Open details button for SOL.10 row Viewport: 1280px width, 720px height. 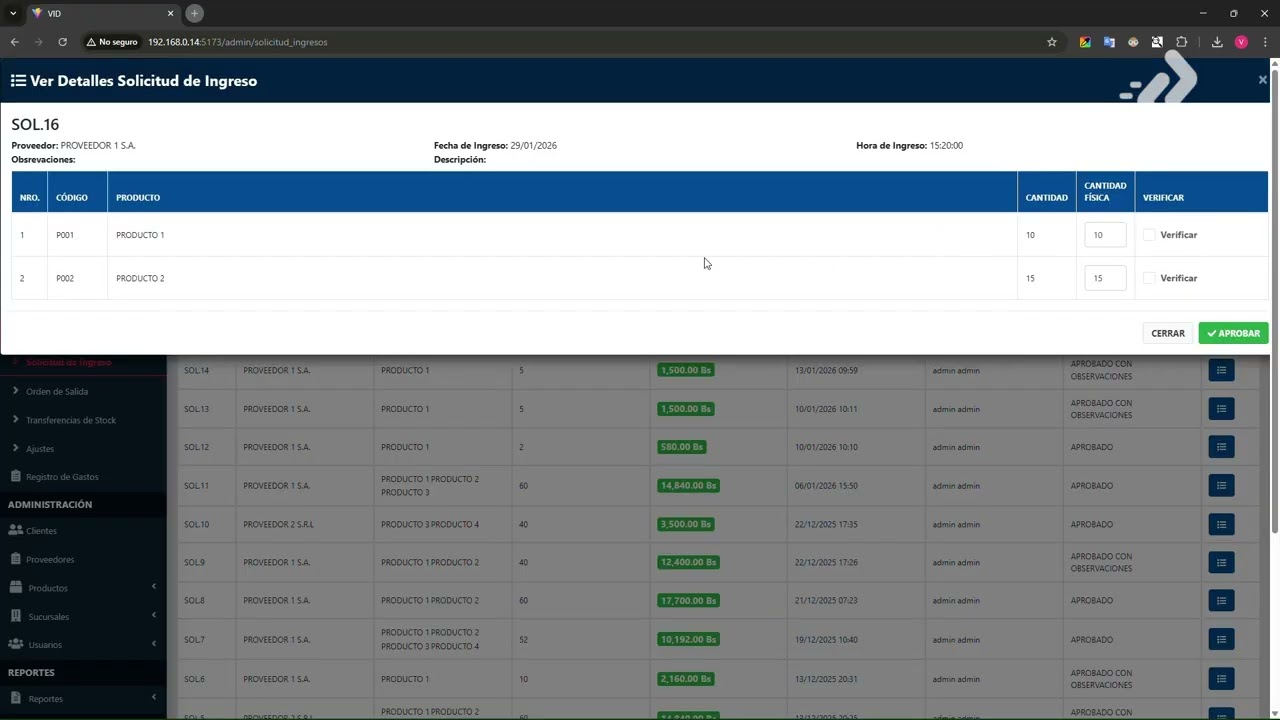[1221, 524]
